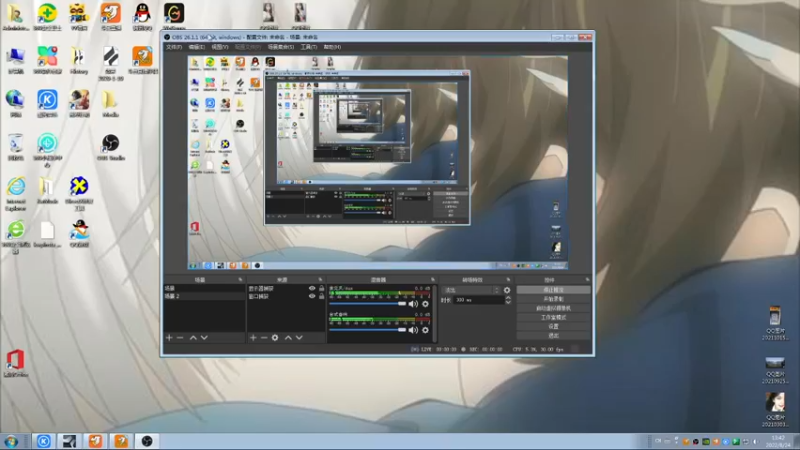Select the first 场景 in scenes list
Image resolution: width=800 pixels, height=450 pixels.
tap(204, 289)
